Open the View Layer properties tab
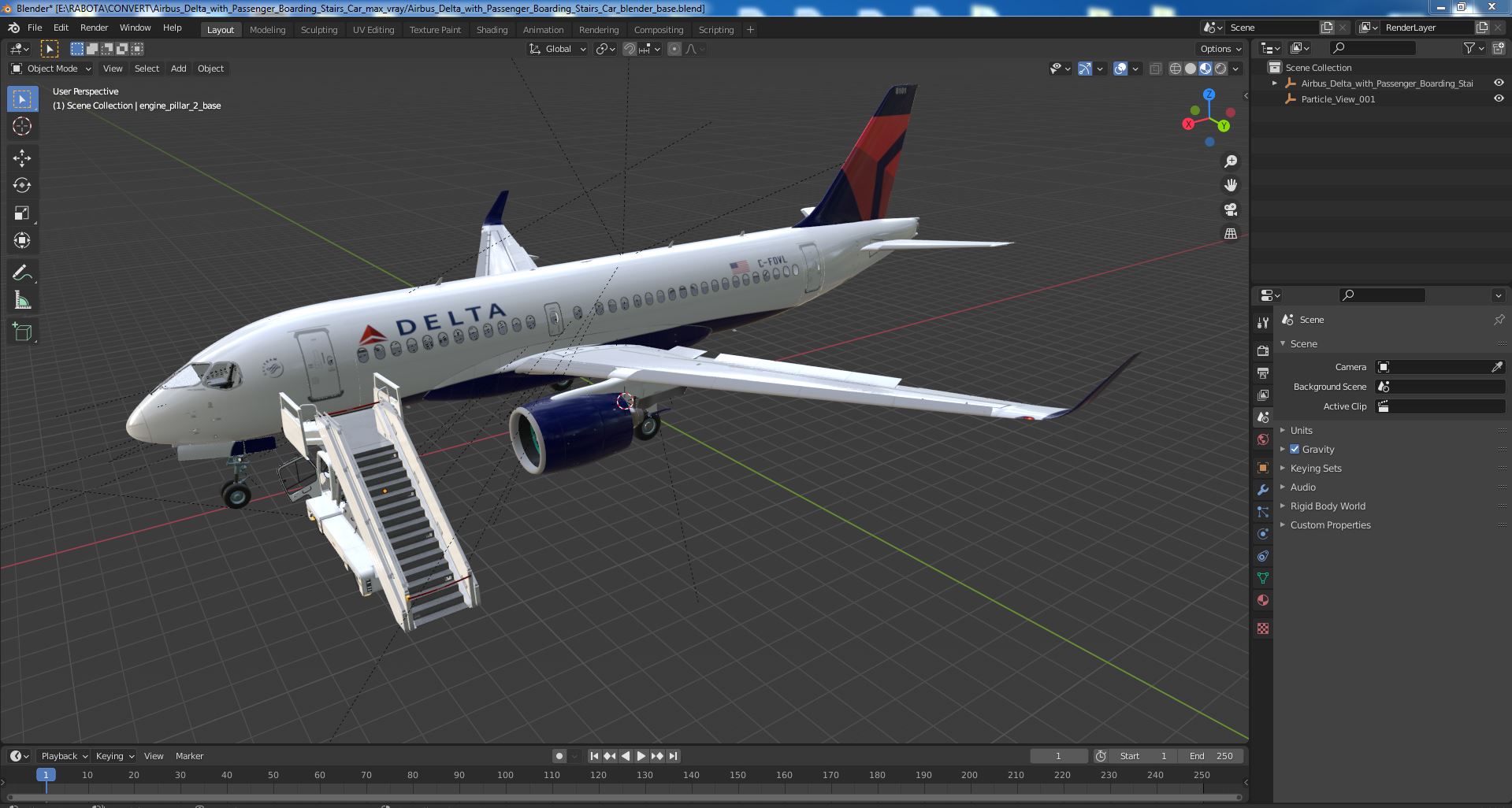1512x808 pixels. (1263, 395)
